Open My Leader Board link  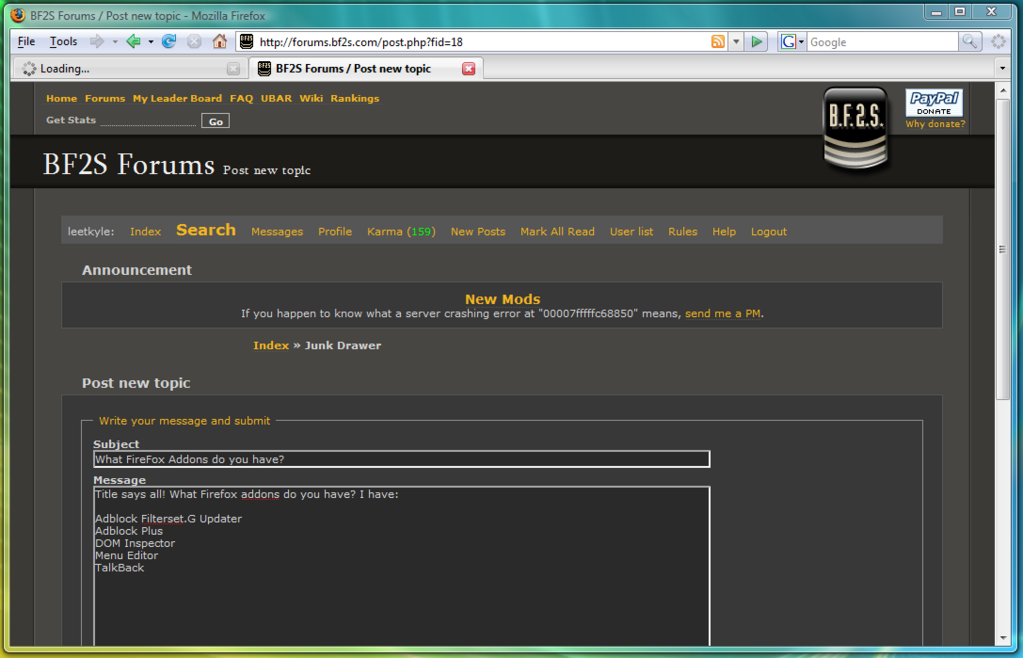(x=177, y=98)
